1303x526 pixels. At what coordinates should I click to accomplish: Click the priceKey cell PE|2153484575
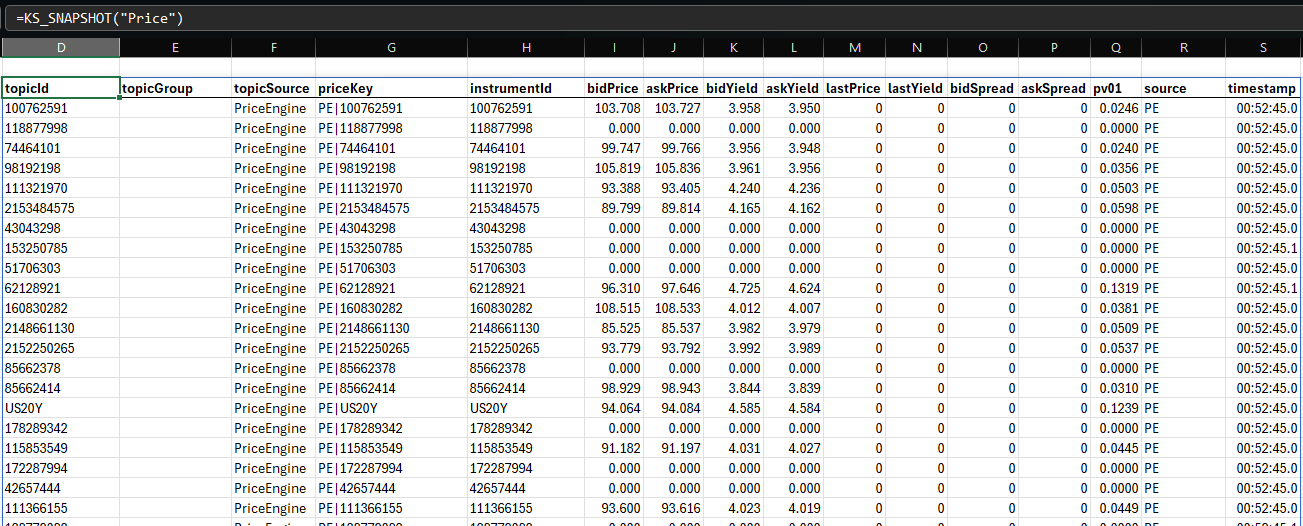[x=390, y=208]
